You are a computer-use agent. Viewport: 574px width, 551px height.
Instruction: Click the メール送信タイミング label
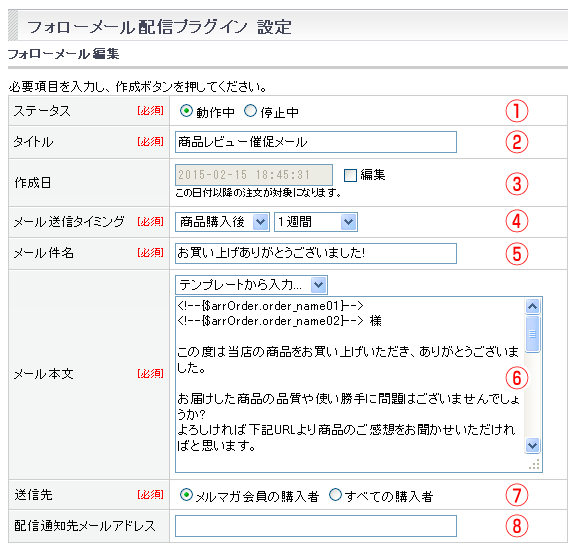coord(69,221)
